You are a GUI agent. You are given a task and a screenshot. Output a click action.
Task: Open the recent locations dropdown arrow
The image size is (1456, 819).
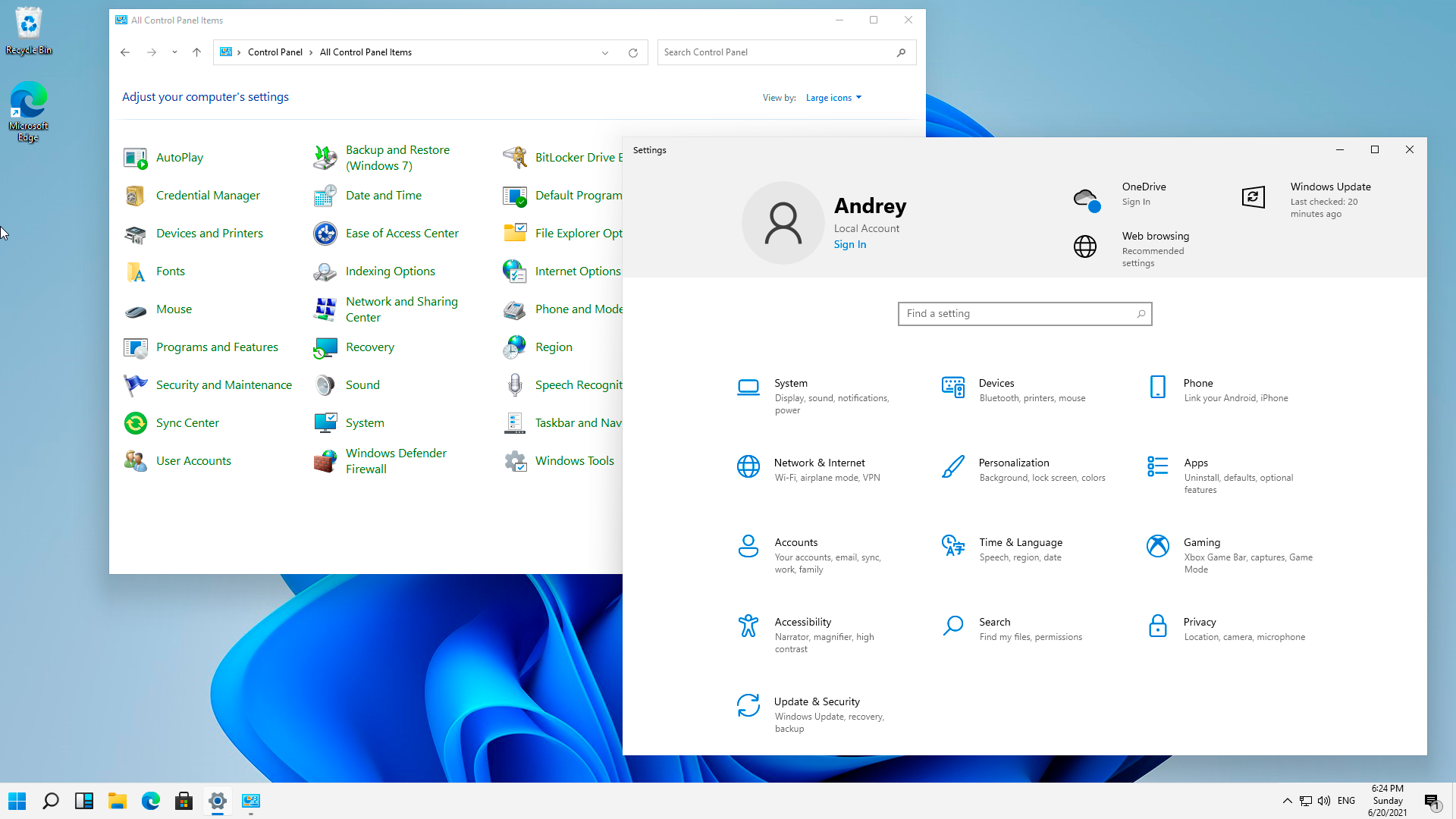[174, 52]
